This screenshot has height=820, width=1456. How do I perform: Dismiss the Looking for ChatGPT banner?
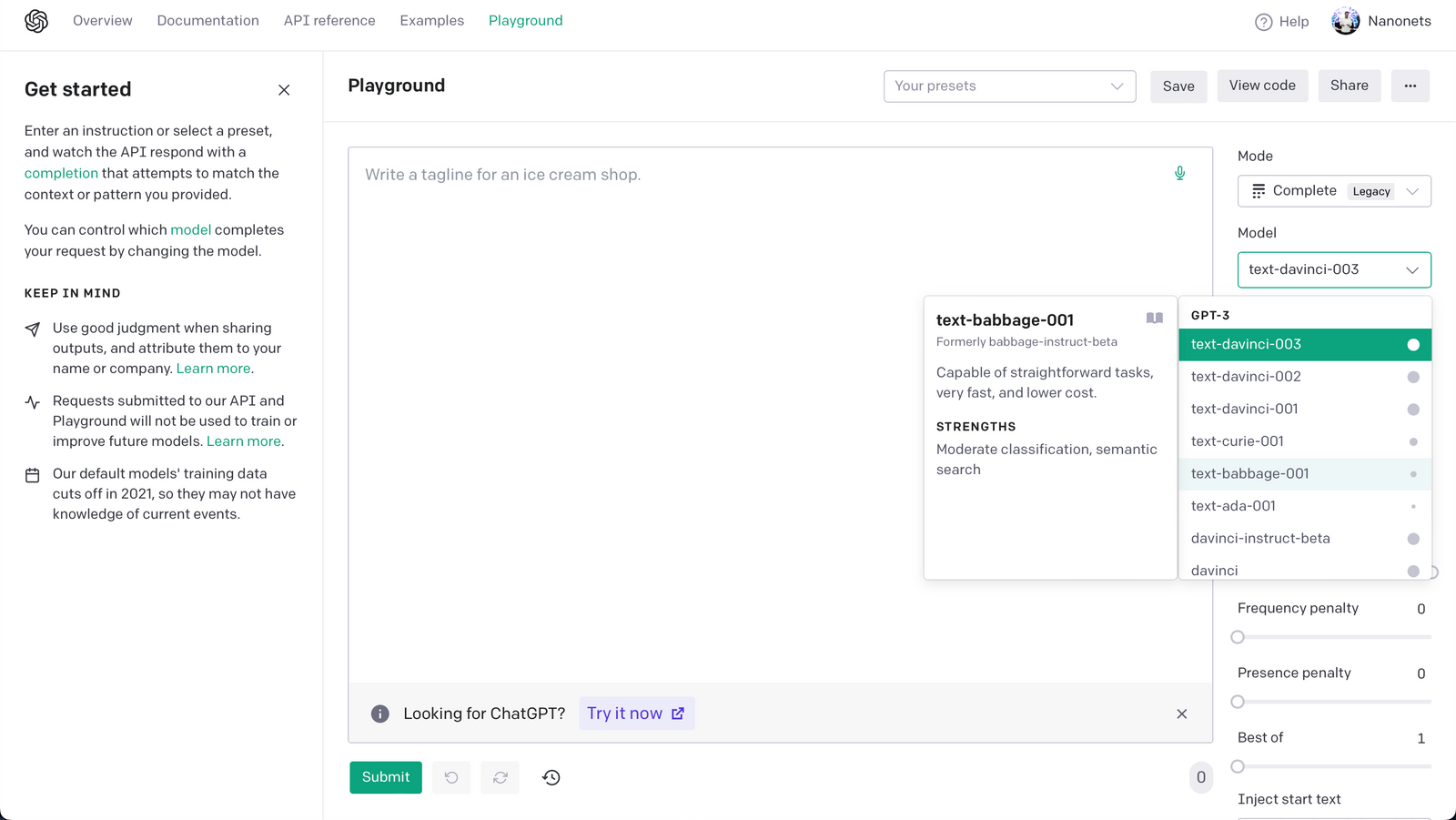click(1181, 714)
